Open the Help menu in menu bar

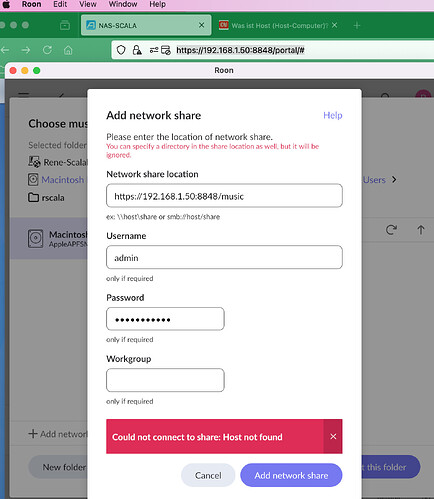tap(157, 4)
